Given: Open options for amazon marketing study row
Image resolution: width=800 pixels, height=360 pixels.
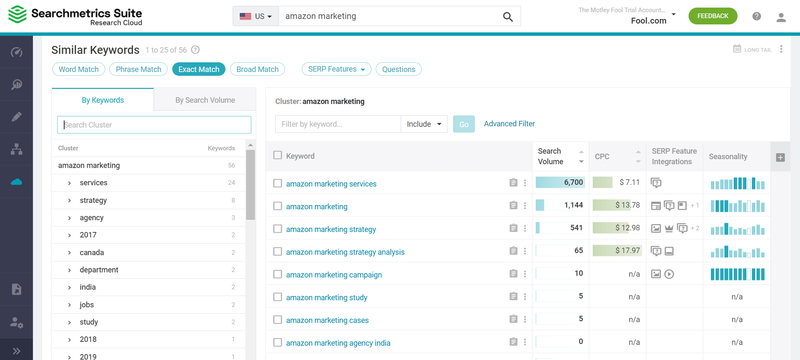Looking at the screenshot, I should [x=525, y=296].
